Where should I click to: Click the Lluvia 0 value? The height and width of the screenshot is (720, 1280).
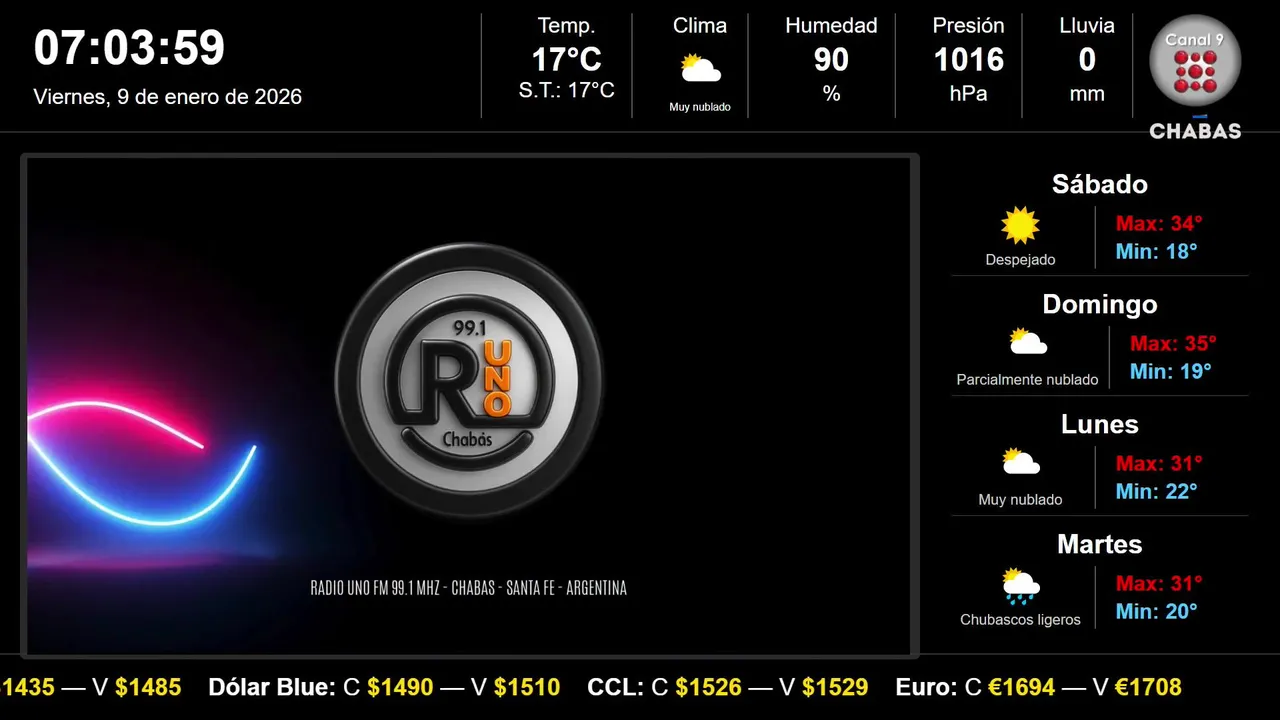[x=1087, y=60]
